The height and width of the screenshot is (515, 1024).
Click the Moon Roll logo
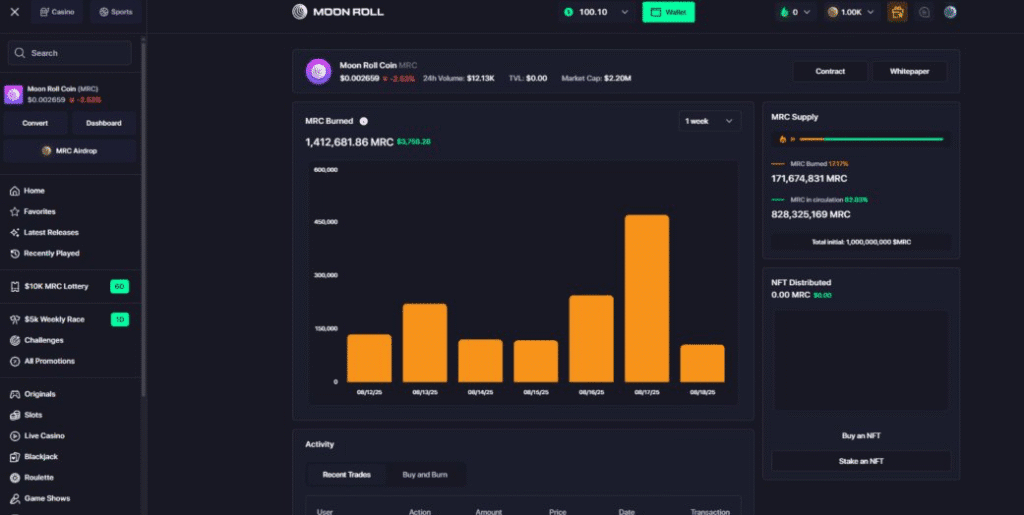click(x=338, y=12)
